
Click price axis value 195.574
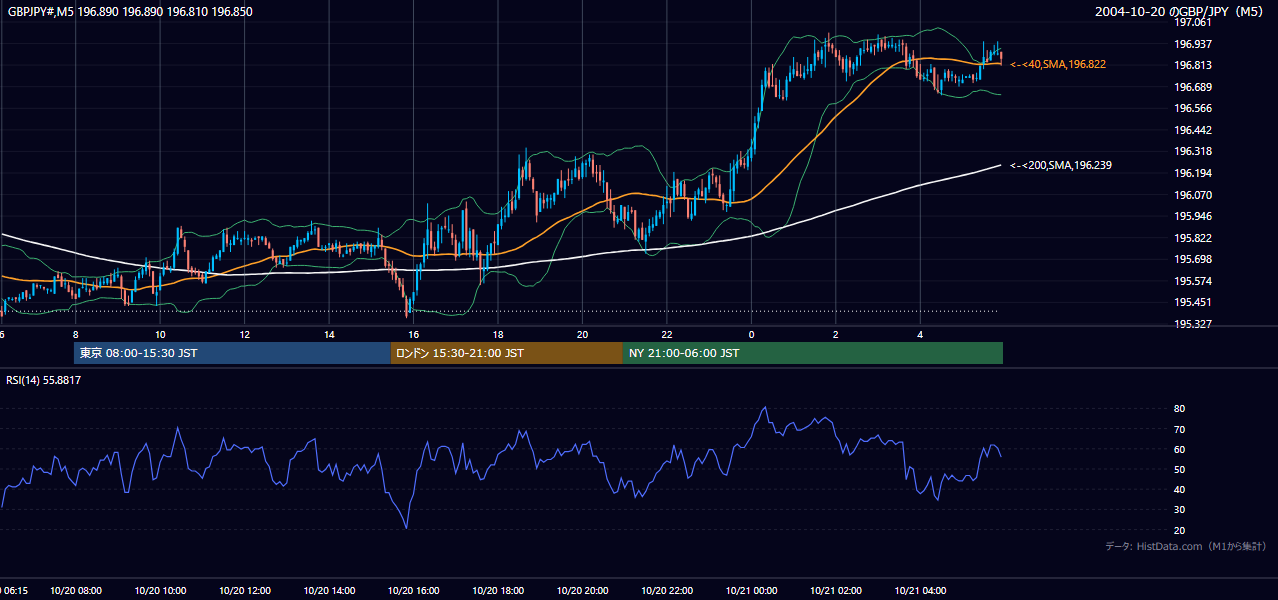1193,281
